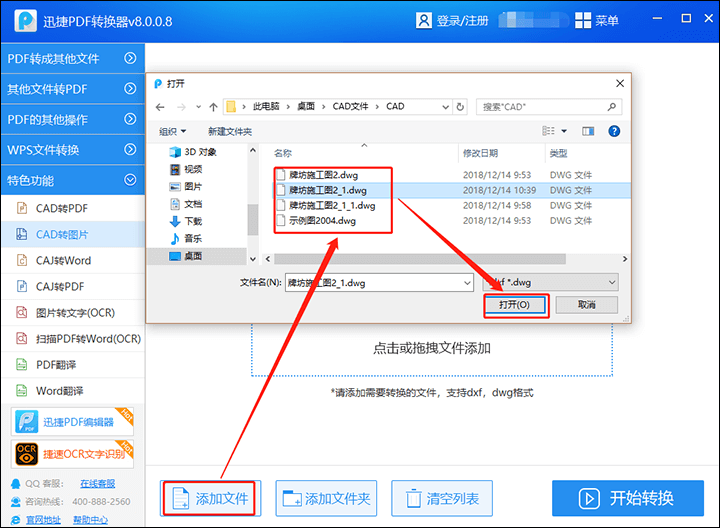
Task: Click 桌面 in the address breadcrumb
Action: [x=306, y=107]
